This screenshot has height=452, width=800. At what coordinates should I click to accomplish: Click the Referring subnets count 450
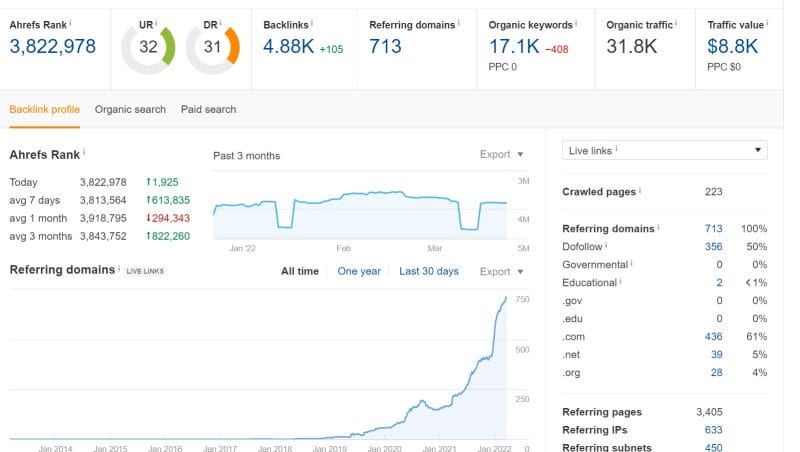pos(713,447)
